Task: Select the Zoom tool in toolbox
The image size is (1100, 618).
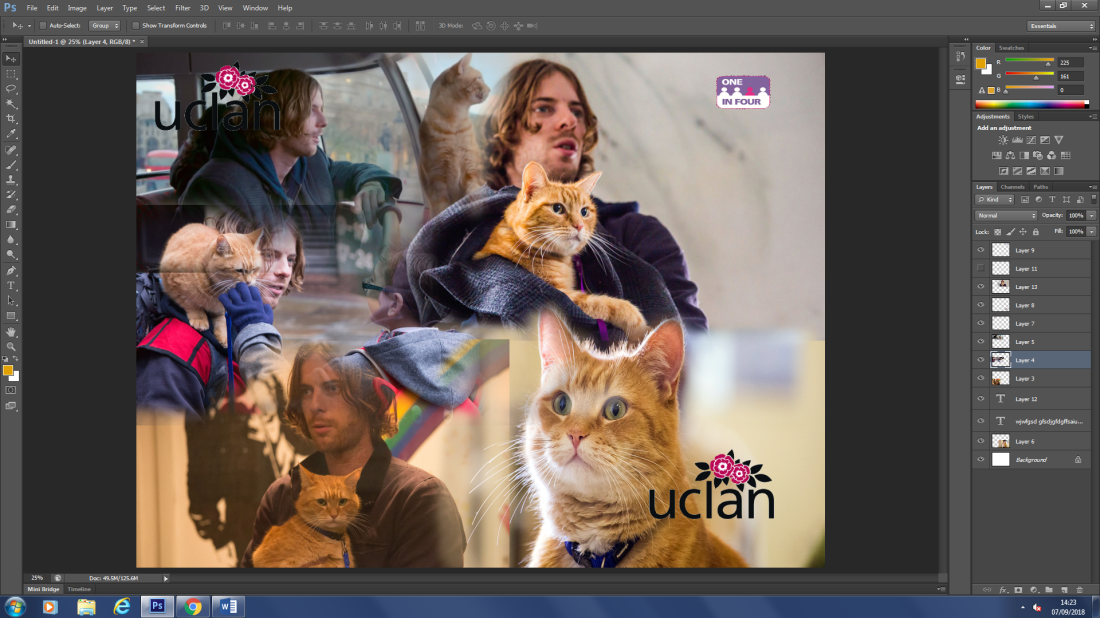Action: 11,346
